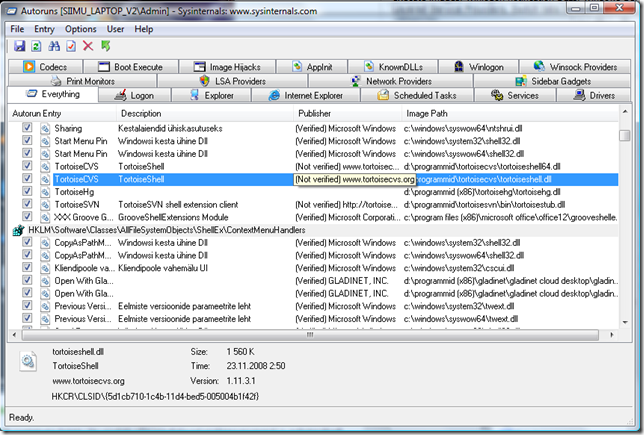Image resolution: width=644 pixels, height=435 pixels.
Task: Click the horizontal scrollbar left arrow
Action: [x=14, y=335]
